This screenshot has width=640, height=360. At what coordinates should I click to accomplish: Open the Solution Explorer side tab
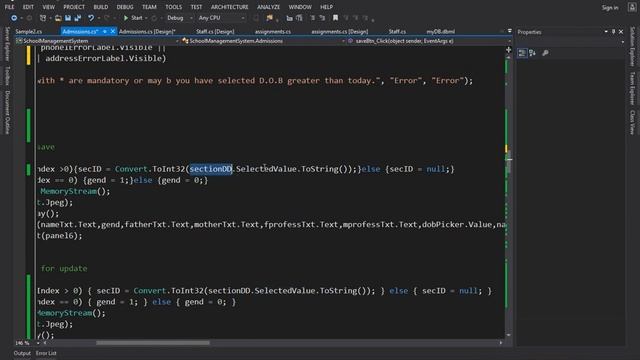click(632, 47)
